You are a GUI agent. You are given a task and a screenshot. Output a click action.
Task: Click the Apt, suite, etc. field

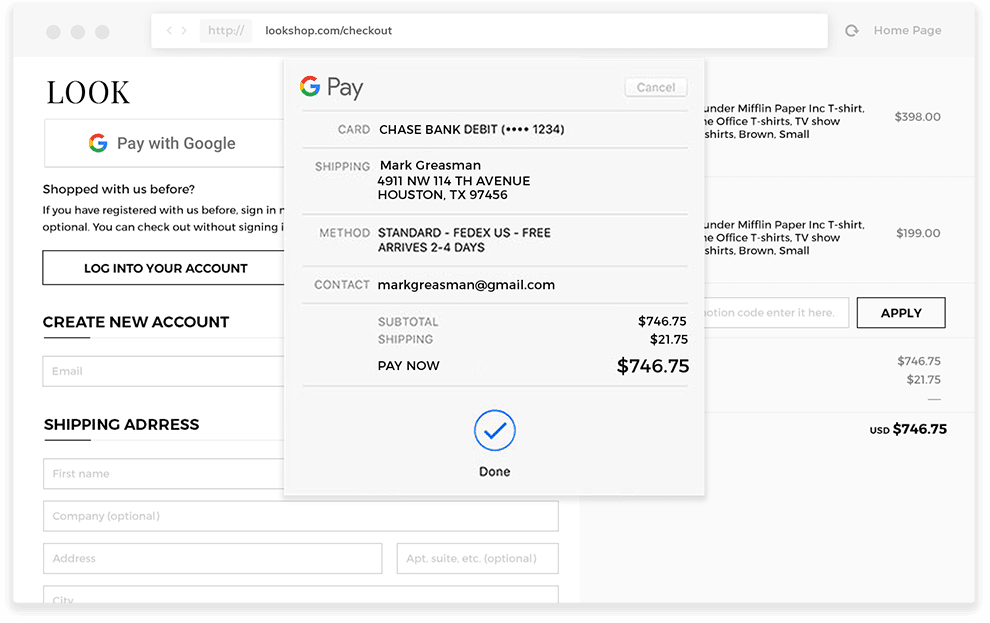tap(477, 559)
